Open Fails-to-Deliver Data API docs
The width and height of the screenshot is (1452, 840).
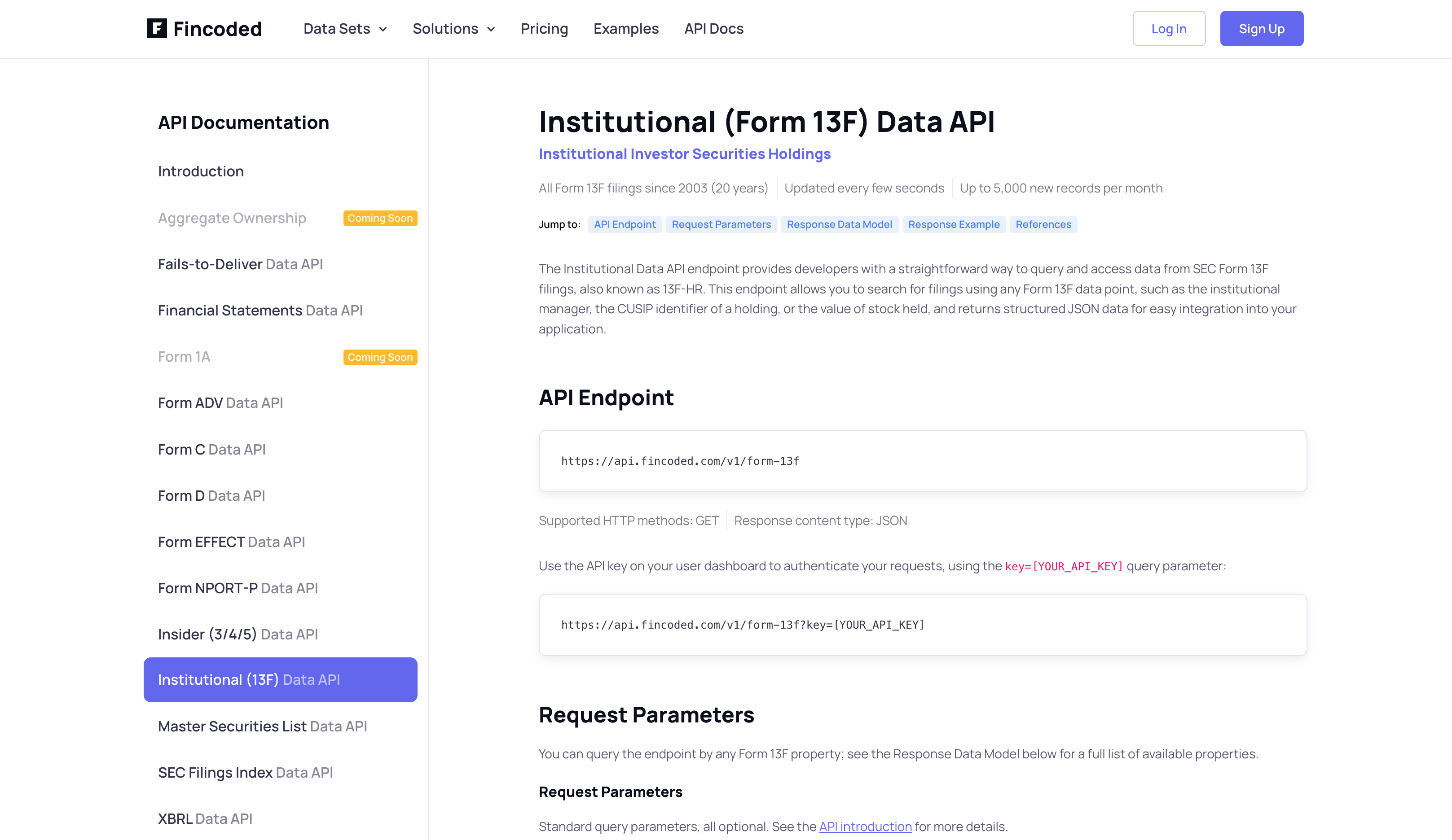coord(240,264)
